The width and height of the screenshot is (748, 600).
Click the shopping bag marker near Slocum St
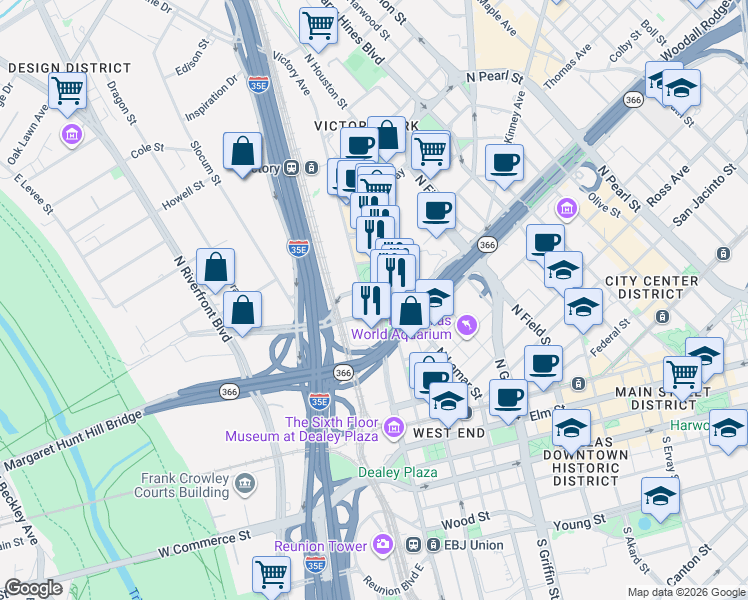(x=242, y=155)
